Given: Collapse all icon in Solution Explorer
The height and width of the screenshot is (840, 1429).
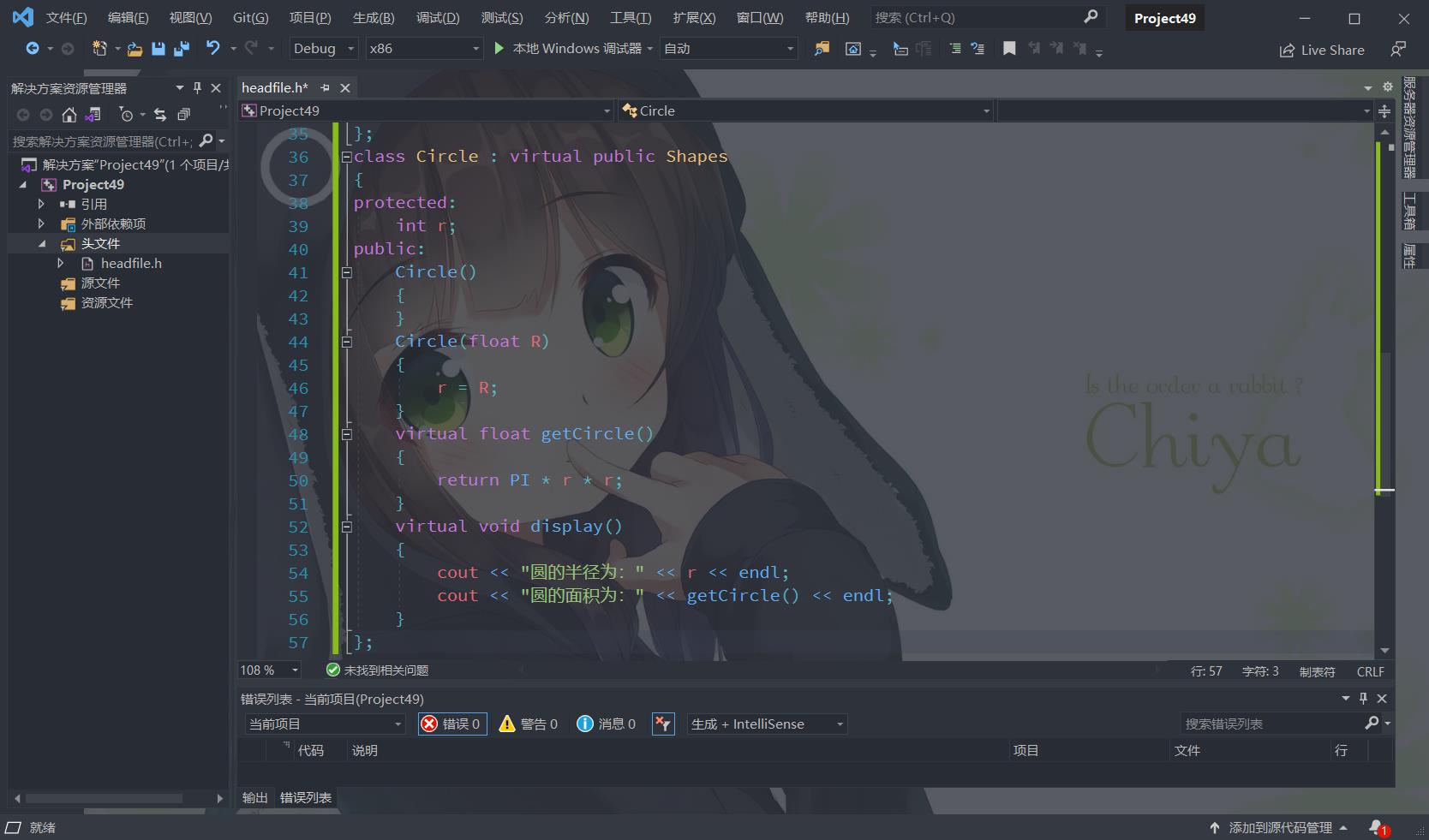Looking at the screenshot, I should (183, 114).
